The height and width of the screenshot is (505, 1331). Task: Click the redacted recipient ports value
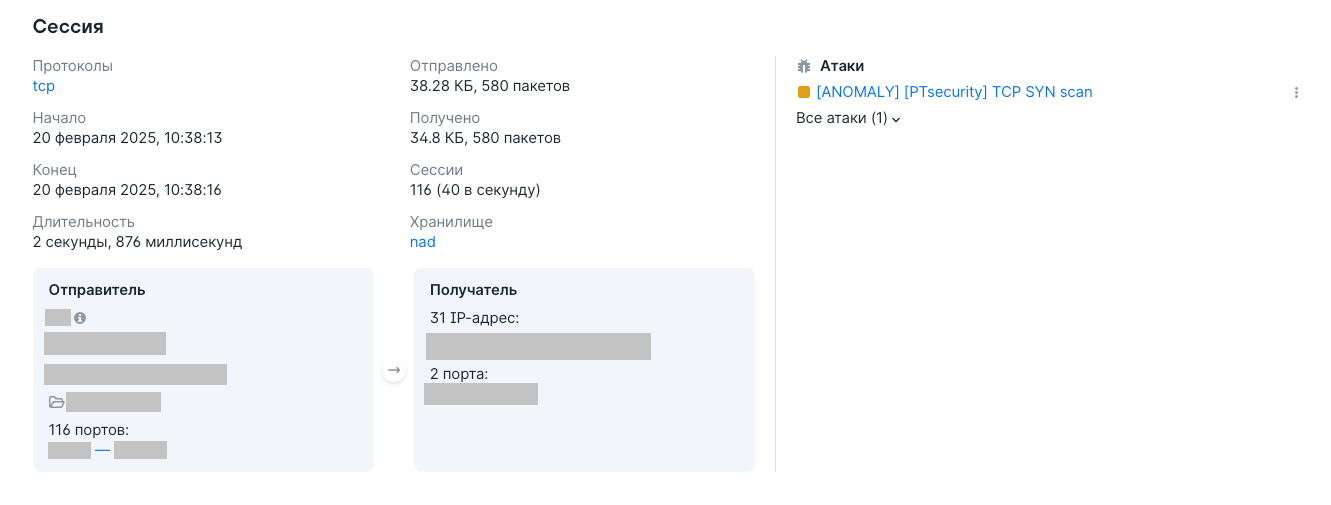(481, 394)
